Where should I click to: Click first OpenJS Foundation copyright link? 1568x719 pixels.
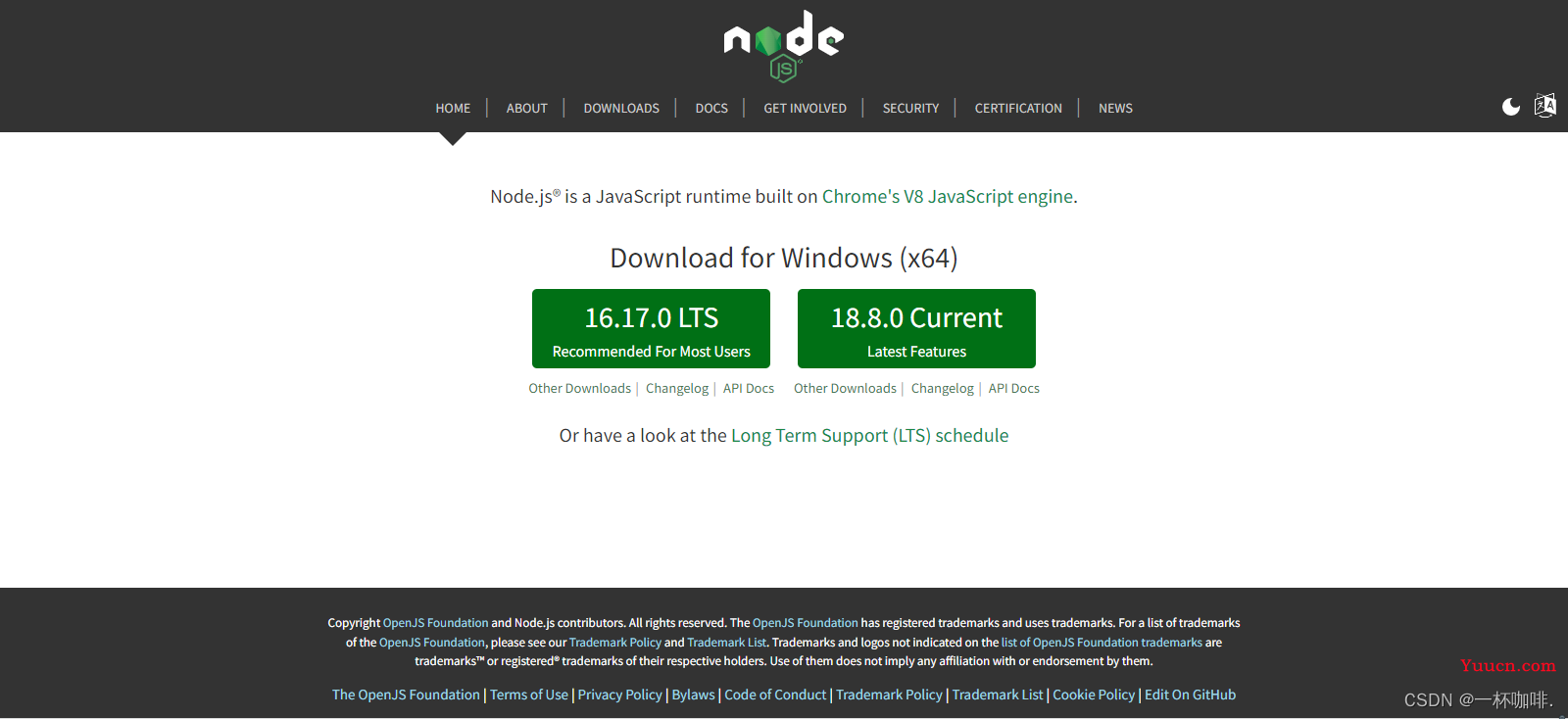[435, 623]
